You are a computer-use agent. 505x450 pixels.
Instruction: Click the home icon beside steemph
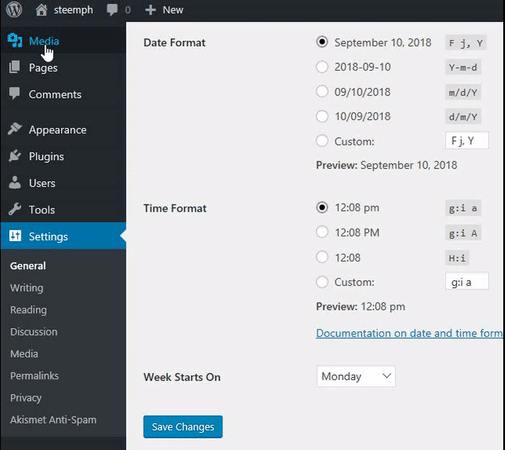click(x=41, y=10)
